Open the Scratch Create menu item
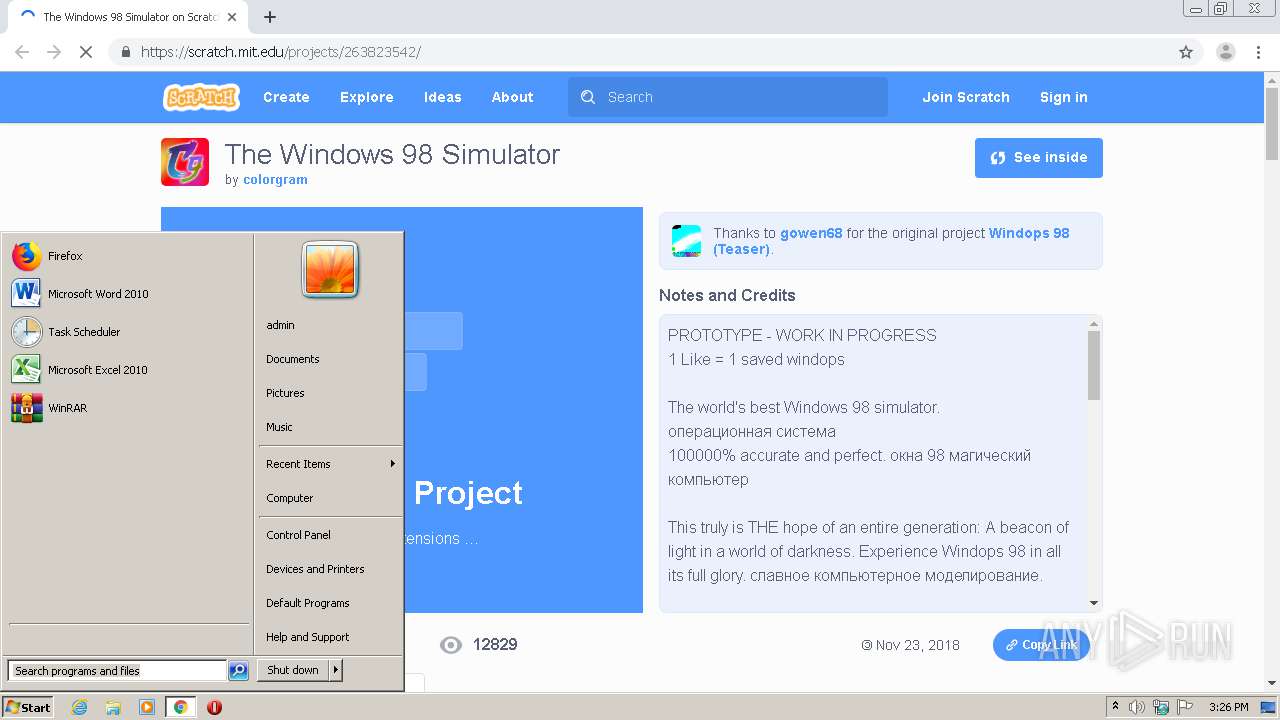 pyautogui.click(x=286, y=97)
